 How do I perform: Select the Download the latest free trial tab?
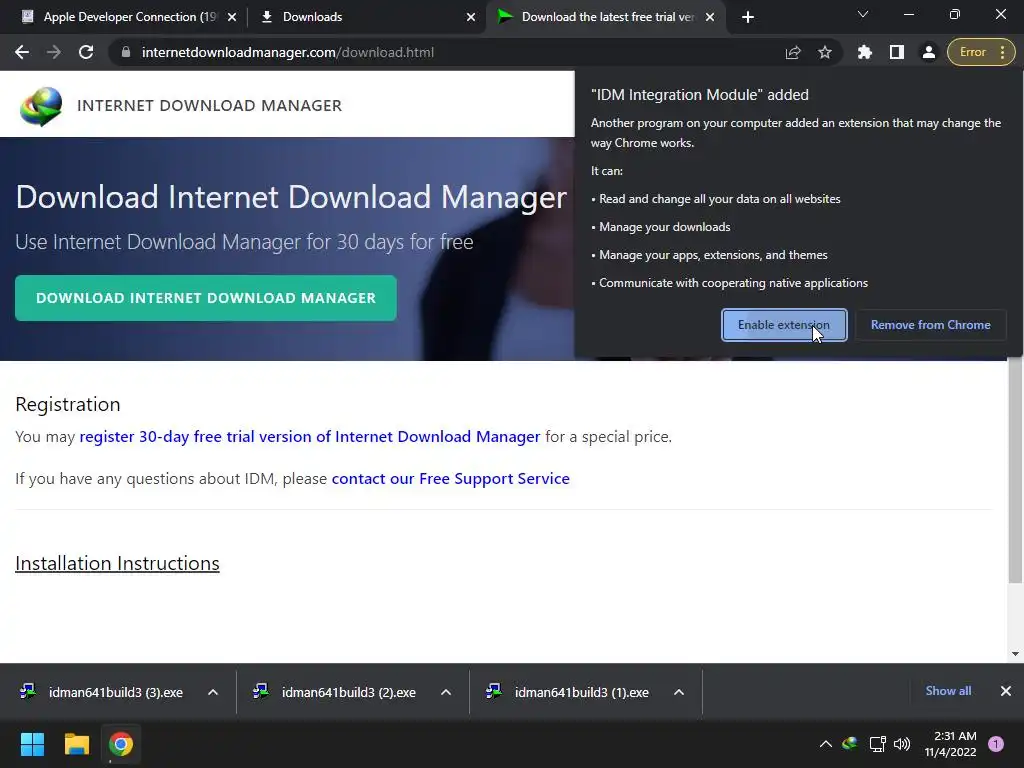click(x=606, y=17)
